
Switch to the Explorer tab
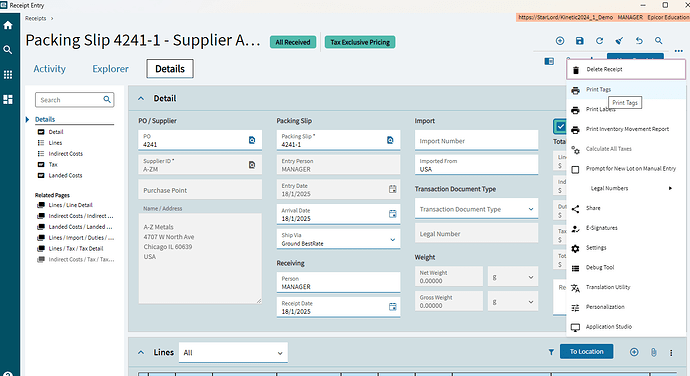point(110,69)
